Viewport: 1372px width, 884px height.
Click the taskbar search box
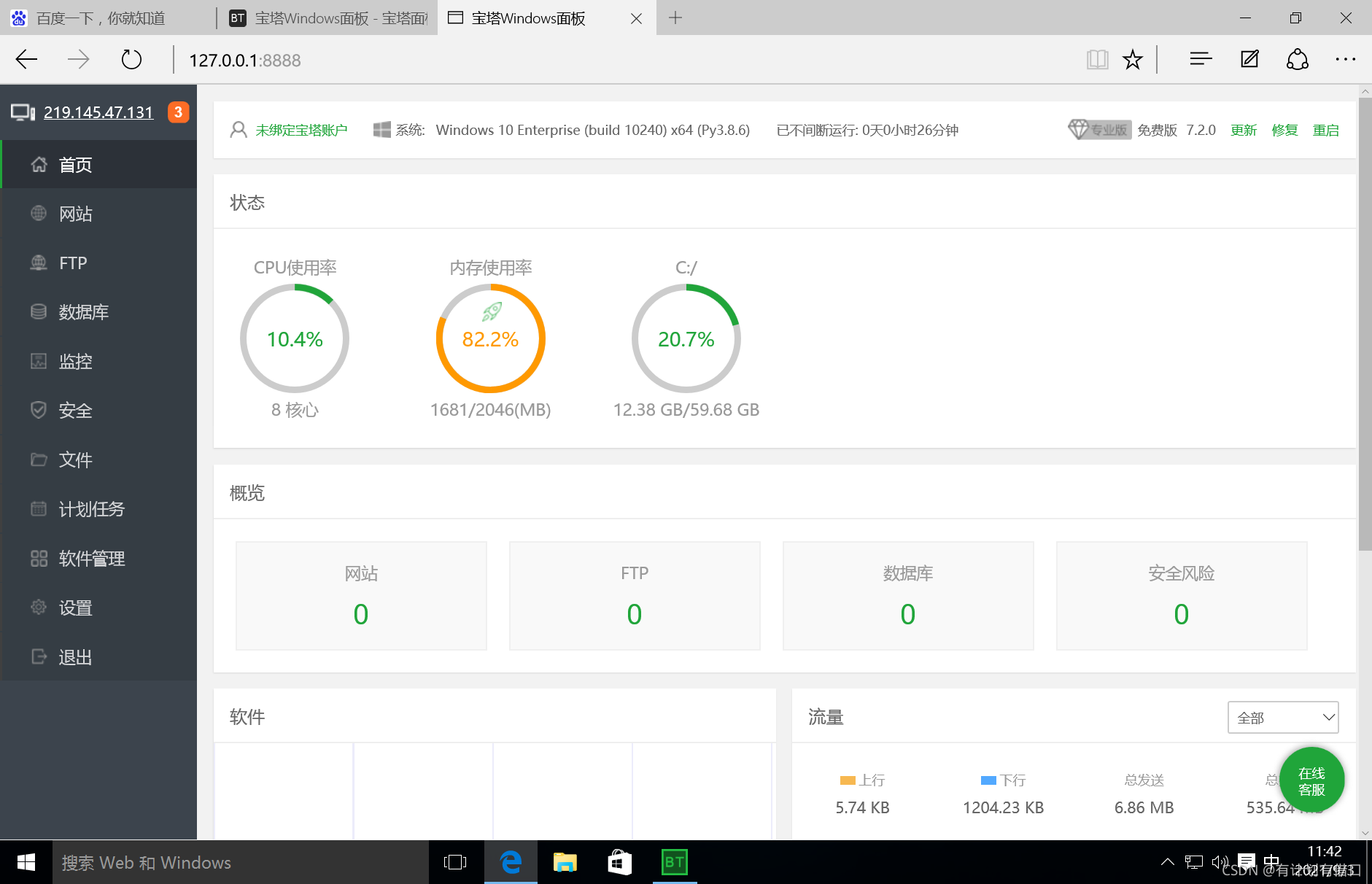pyautogui.click(x=241, y=862)
